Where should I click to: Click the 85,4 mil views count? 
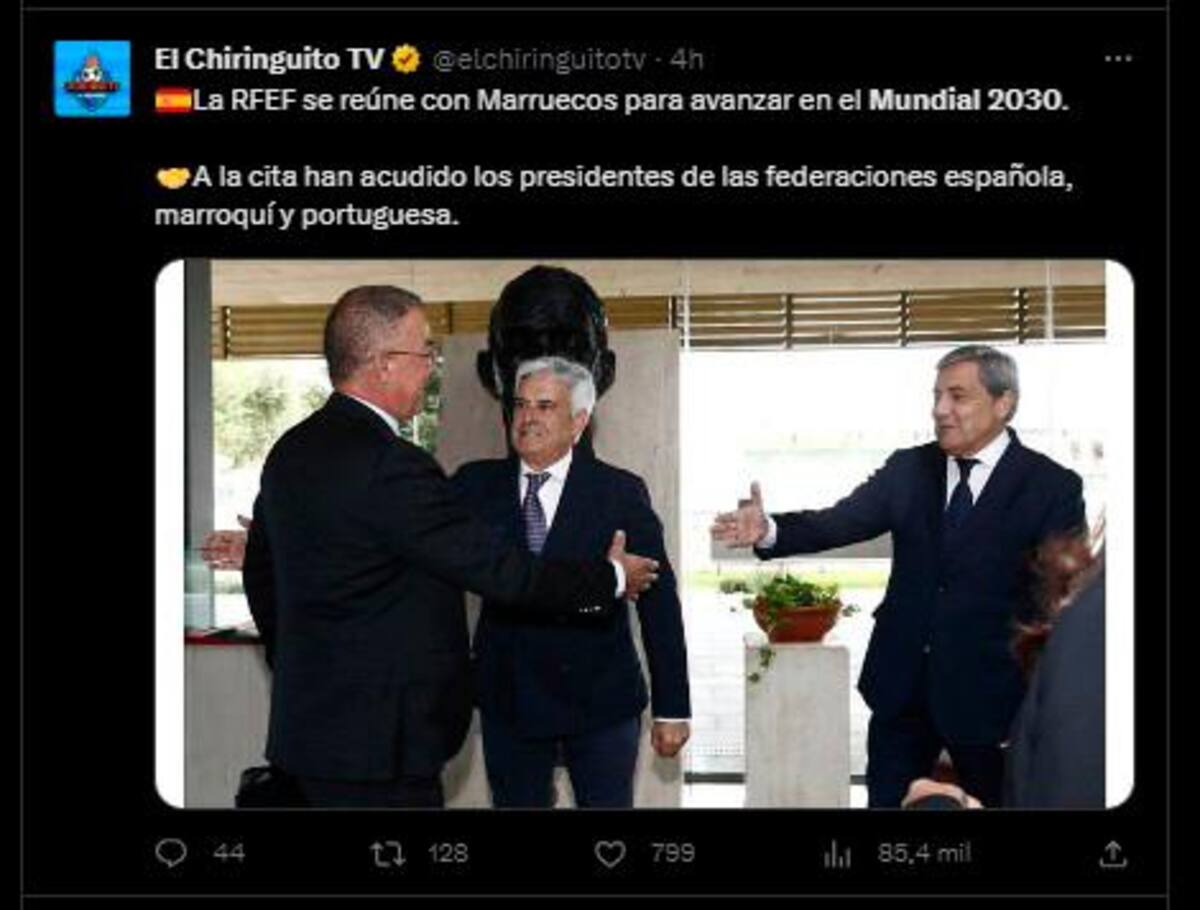[924, 853]
